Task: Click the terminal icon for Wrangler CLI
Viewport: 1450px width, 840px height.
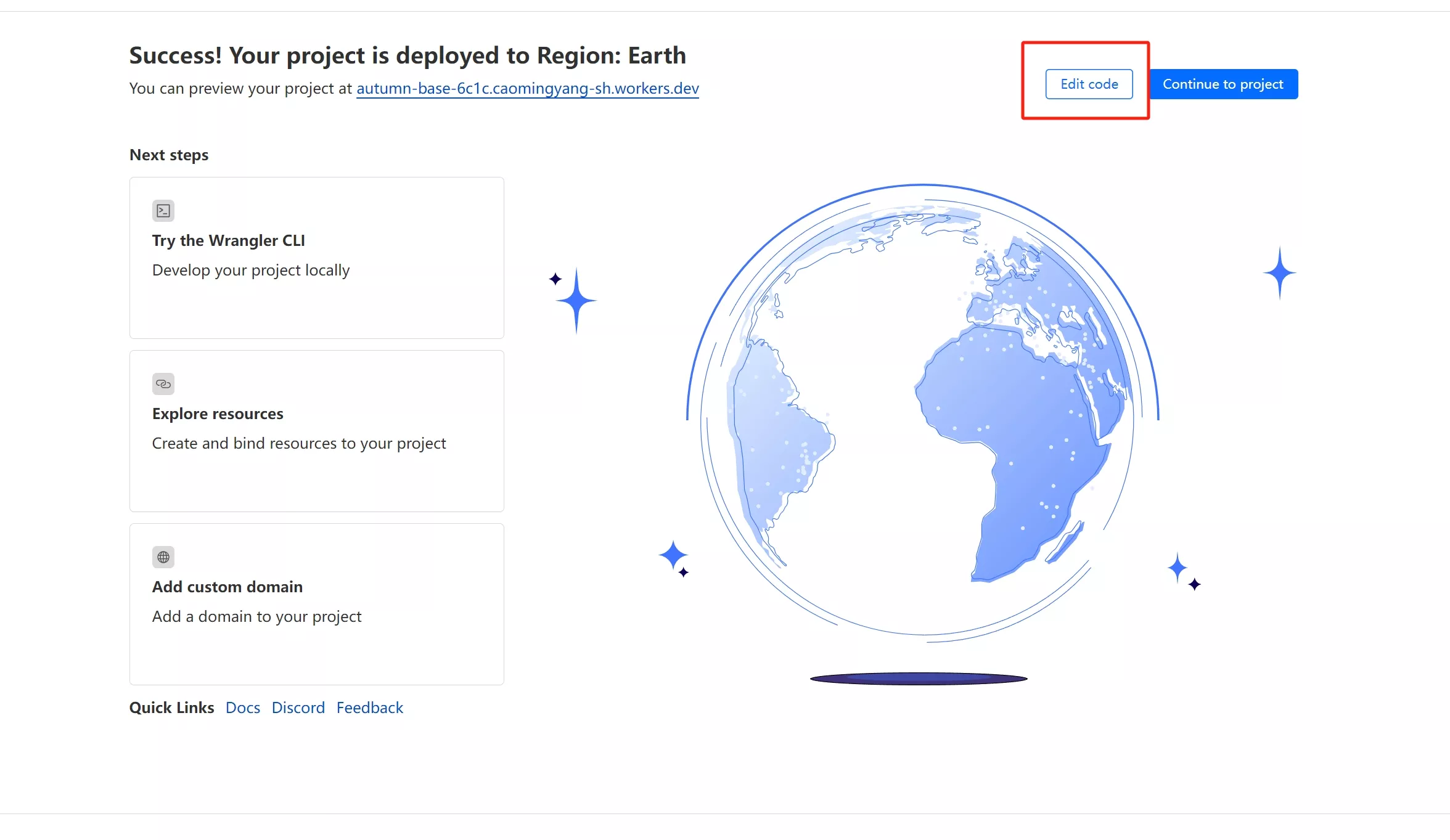Action: click(x=163, y=211)
